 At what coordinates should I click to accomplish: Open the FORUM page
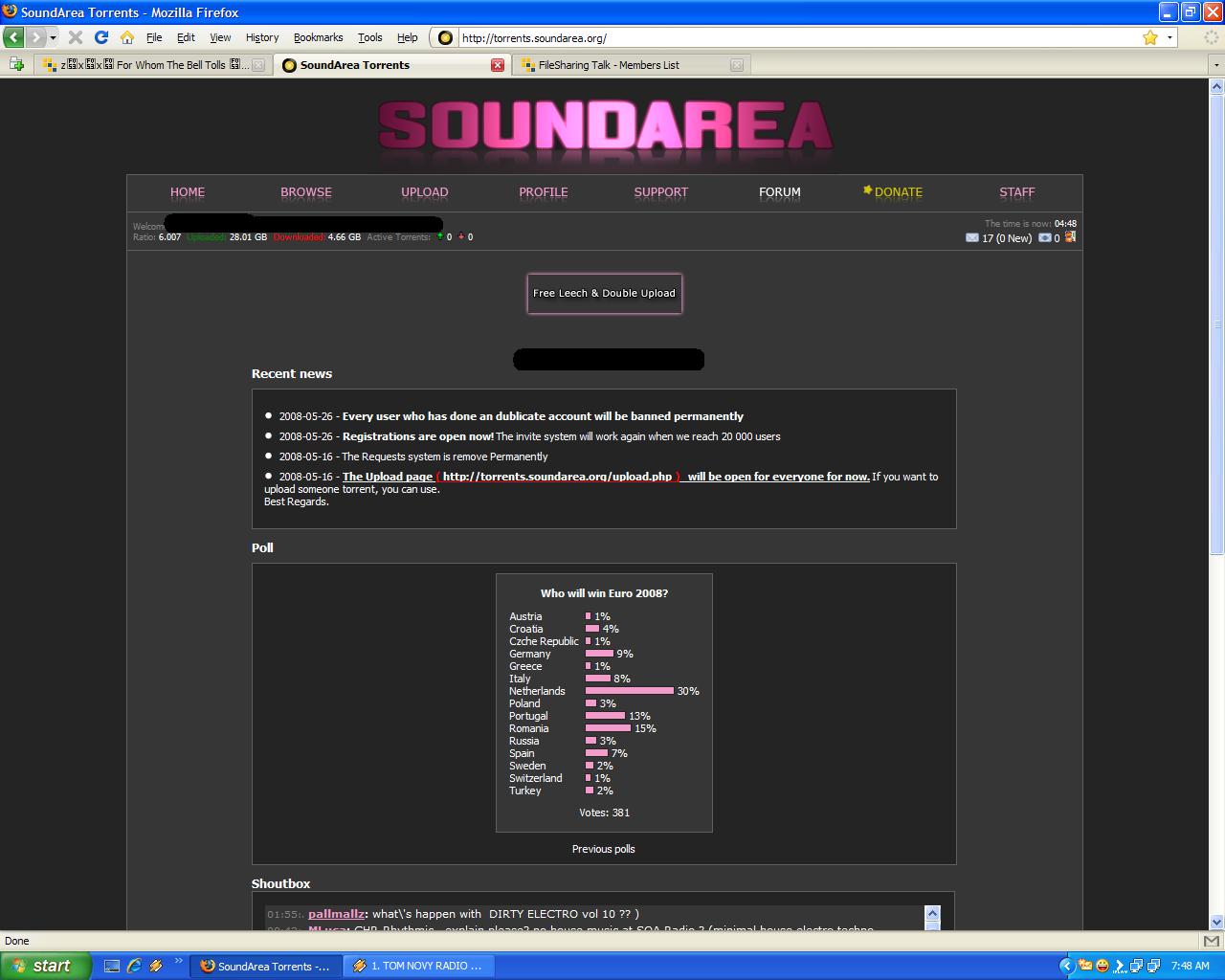780,191
